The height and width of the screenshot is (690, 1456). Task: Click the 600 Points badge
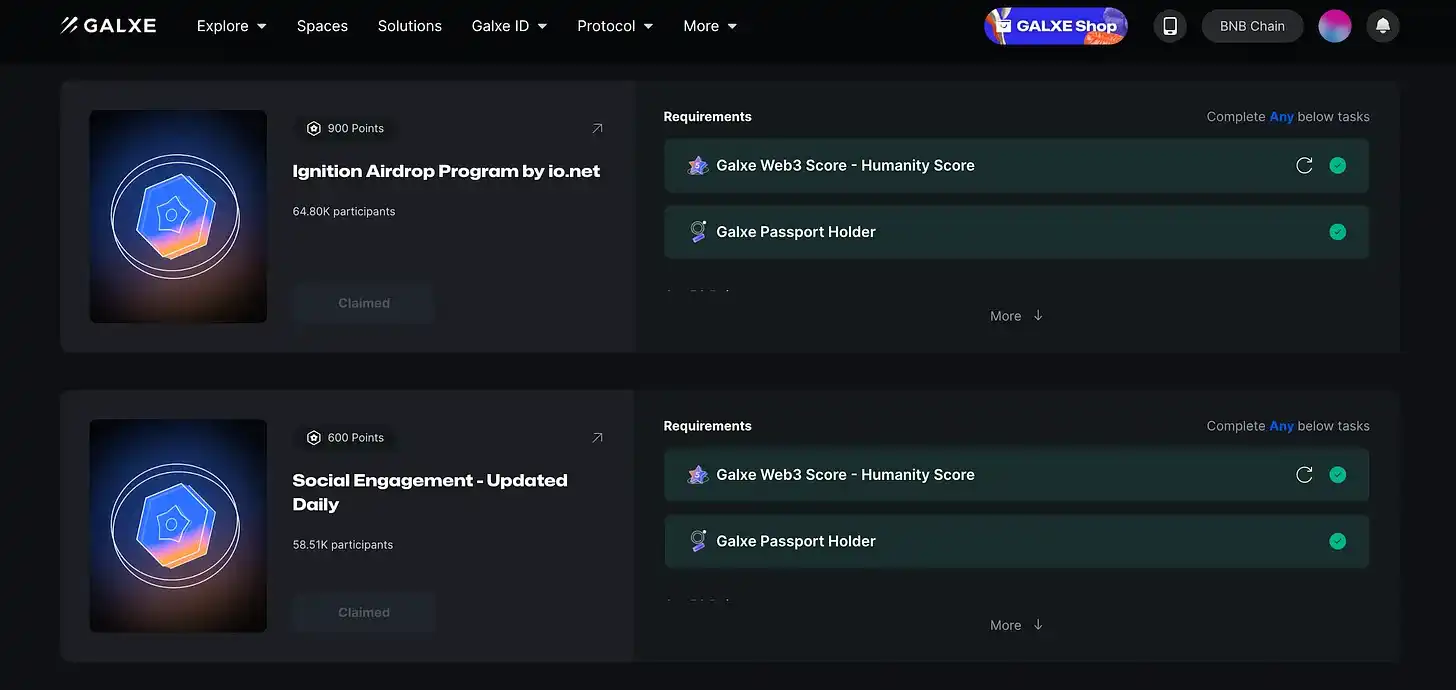345,437
